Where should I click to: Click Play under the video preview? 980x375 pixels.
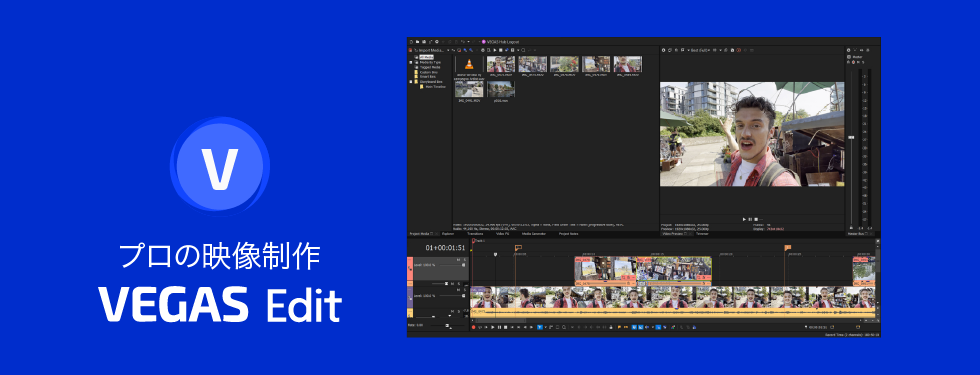(744, 219)
